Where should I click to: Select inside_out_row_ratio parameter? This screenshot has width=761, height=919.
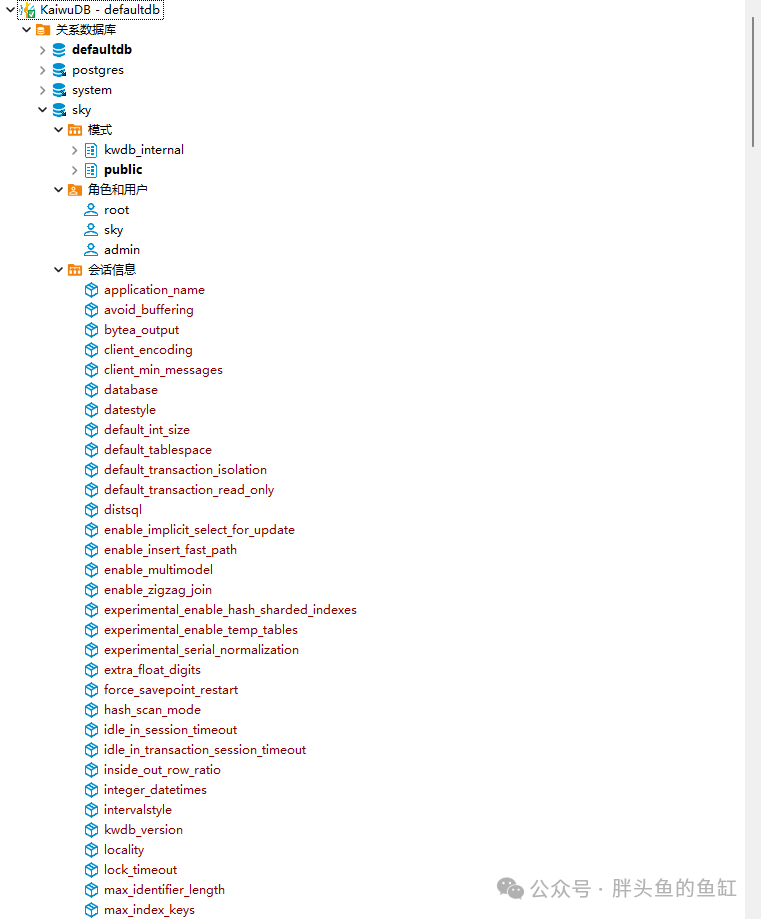162,770
